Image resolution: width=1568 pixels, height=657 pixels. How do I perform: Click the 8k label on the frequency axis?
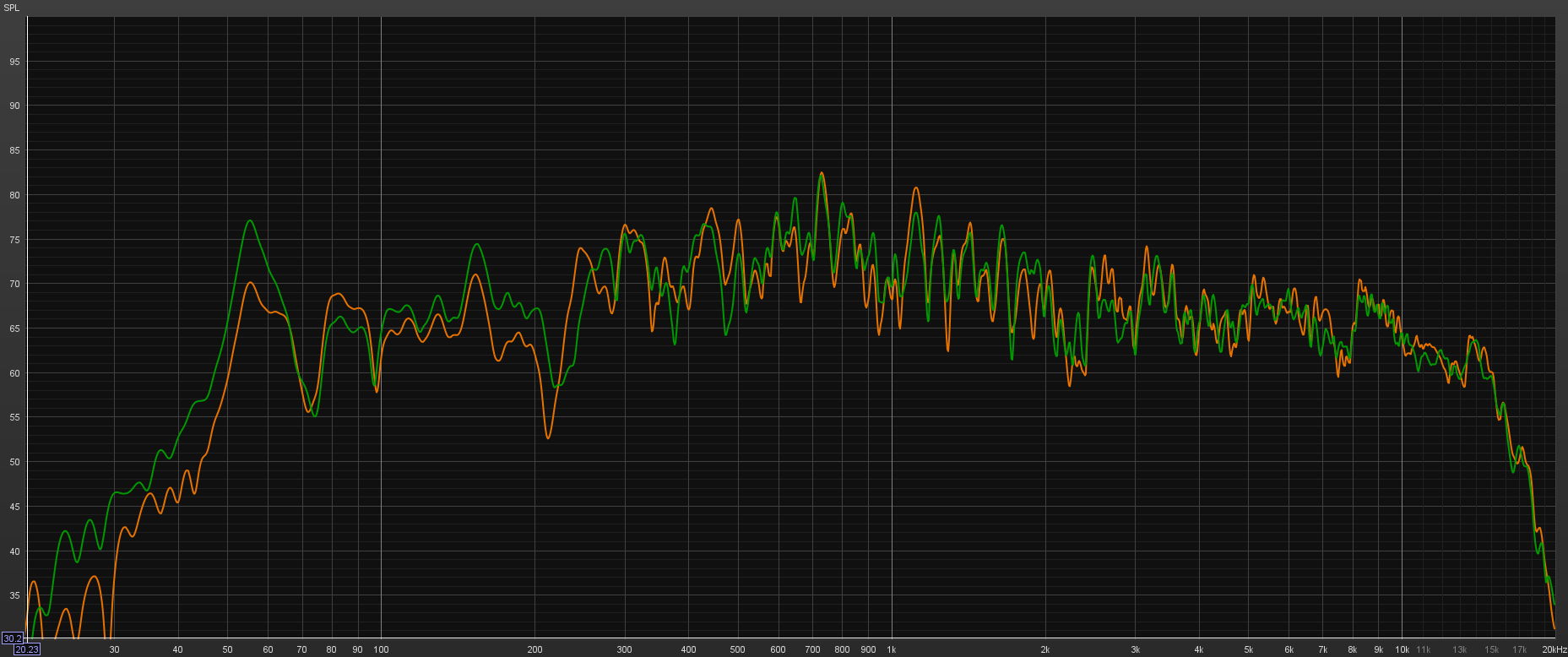point(1353,649)
